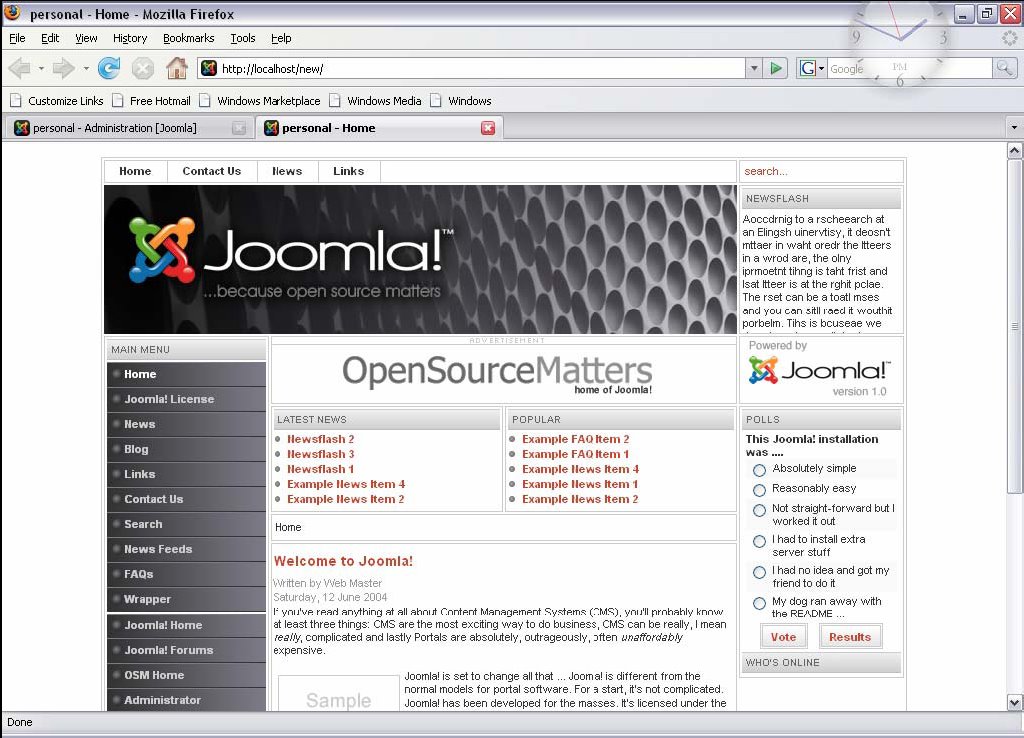Open the Google search engine dropdown
1024x738 pixels.
coord(821,68)
